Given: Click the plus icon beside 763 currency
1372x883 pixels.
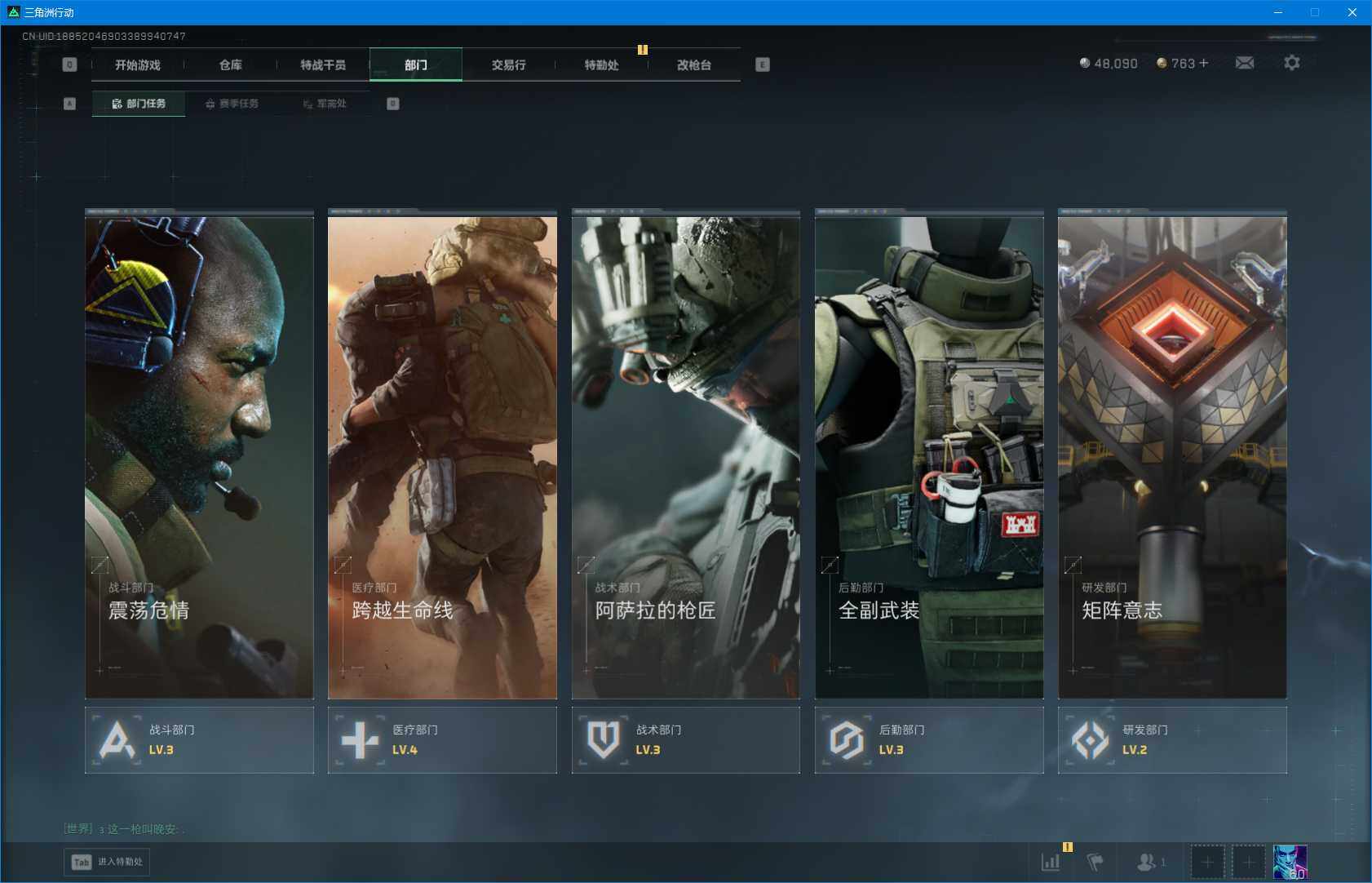Looking at the screenshot, I should (x=1203, y=63).
